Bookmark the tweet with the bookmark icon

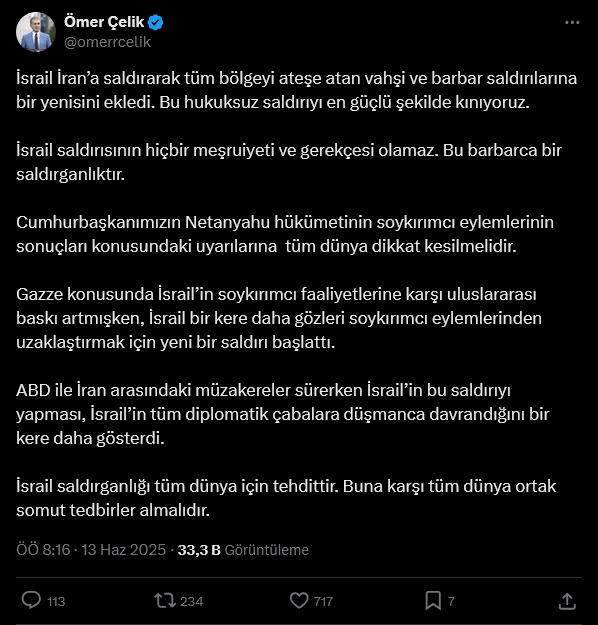pyautogui.click(x=433, y=601)
